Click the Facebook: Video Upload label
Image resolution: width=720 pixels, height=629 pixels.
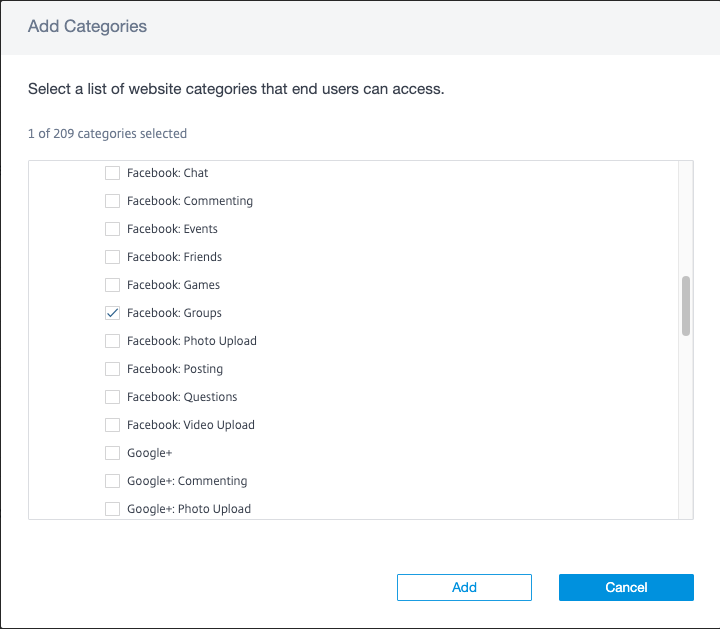190,425
